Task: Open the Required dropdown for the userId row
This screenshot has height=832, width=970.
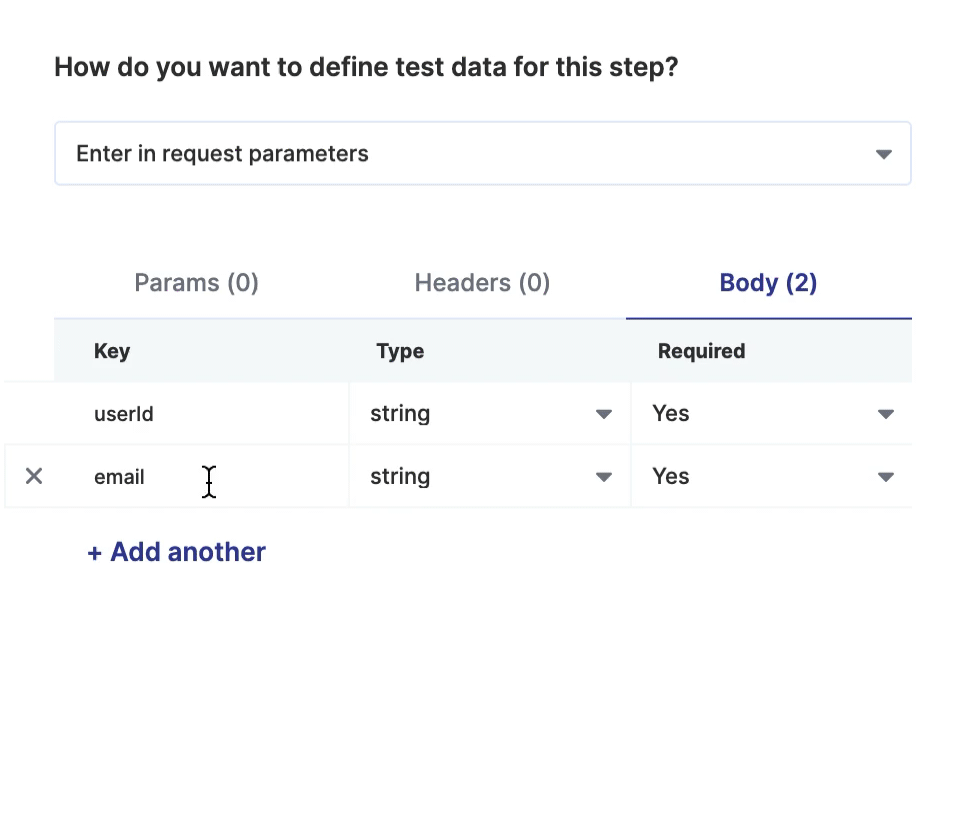Action: [x=770, y=414]
